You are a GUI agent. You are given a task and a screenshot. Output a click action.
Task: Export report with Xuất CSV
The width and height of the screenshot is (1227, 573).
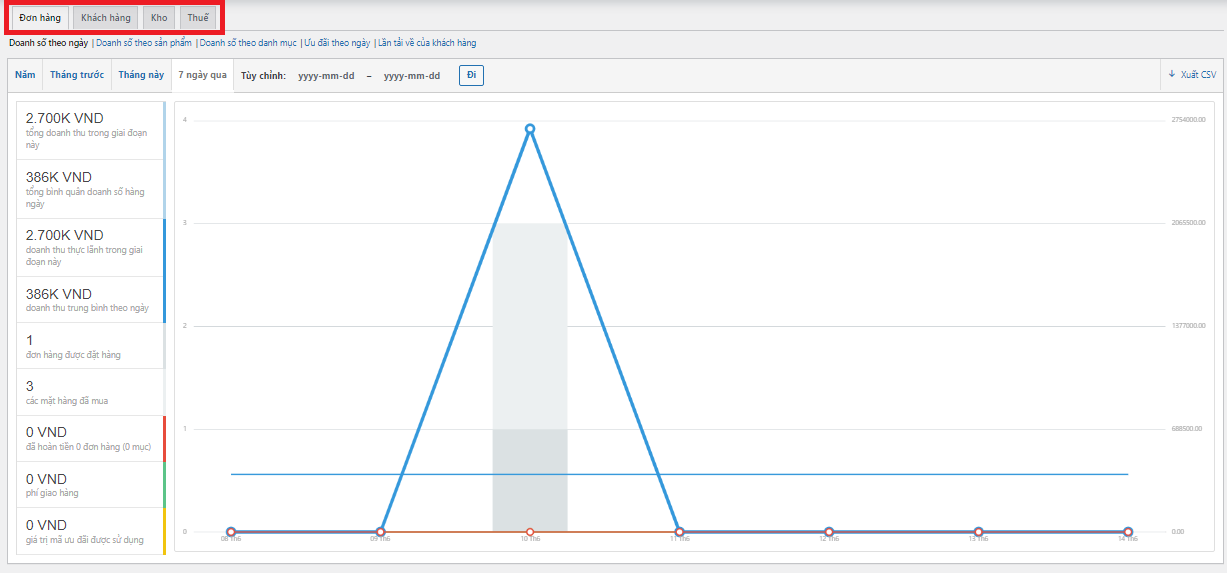1192,75
